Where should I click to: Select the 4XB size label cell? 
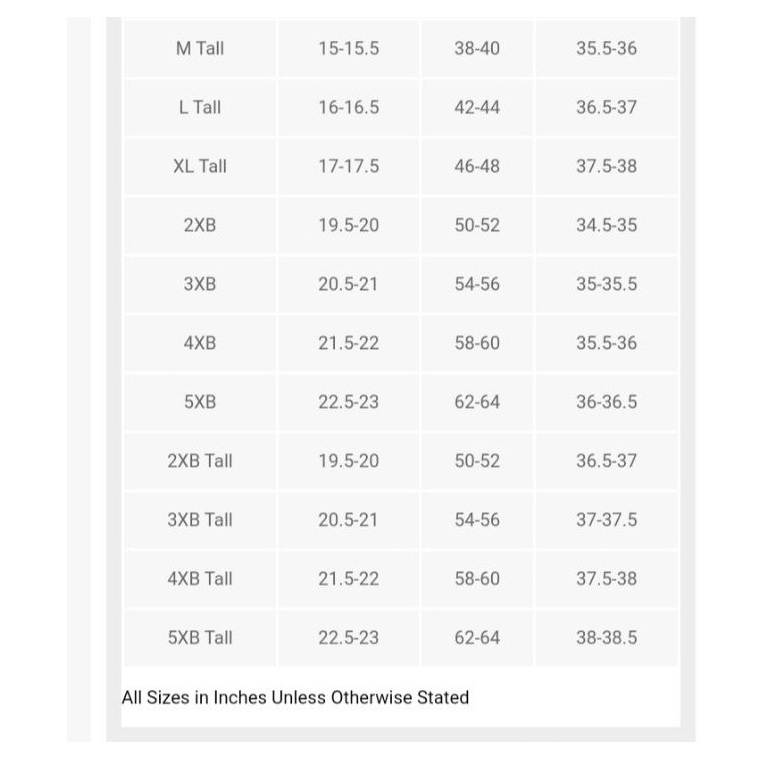click(200, 343)
